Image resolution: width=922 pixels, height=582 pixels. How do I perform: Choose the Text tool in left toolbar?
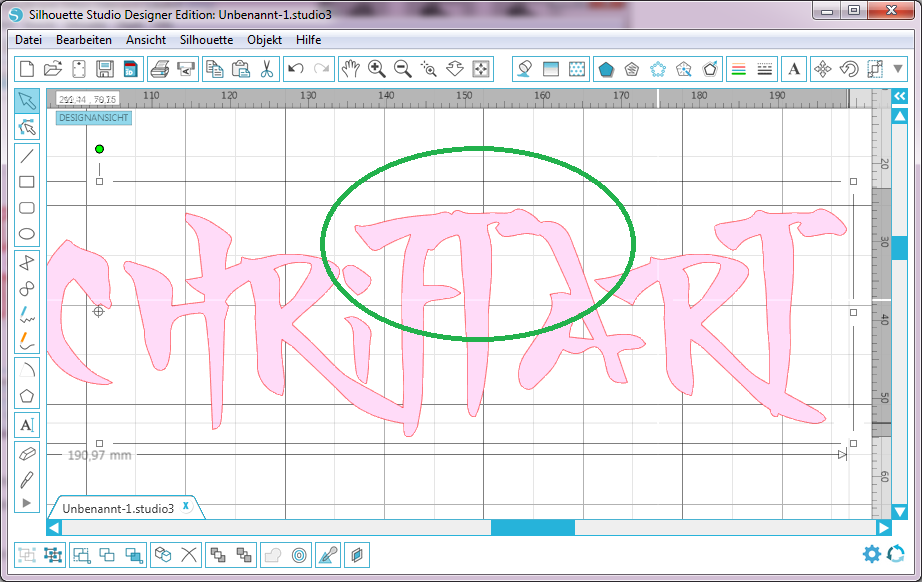27,425
